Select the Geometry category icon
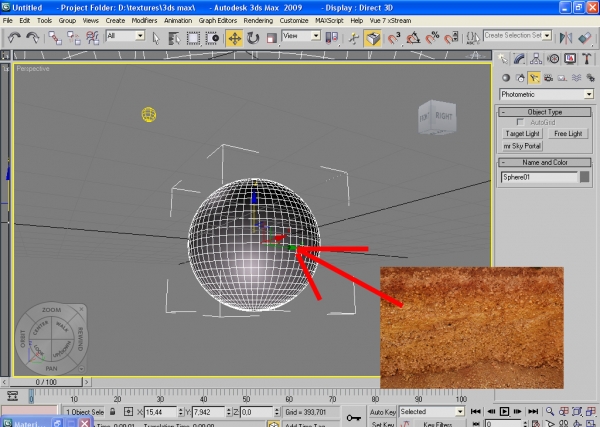This screenshot has height=427, width=600. point(506,78)
